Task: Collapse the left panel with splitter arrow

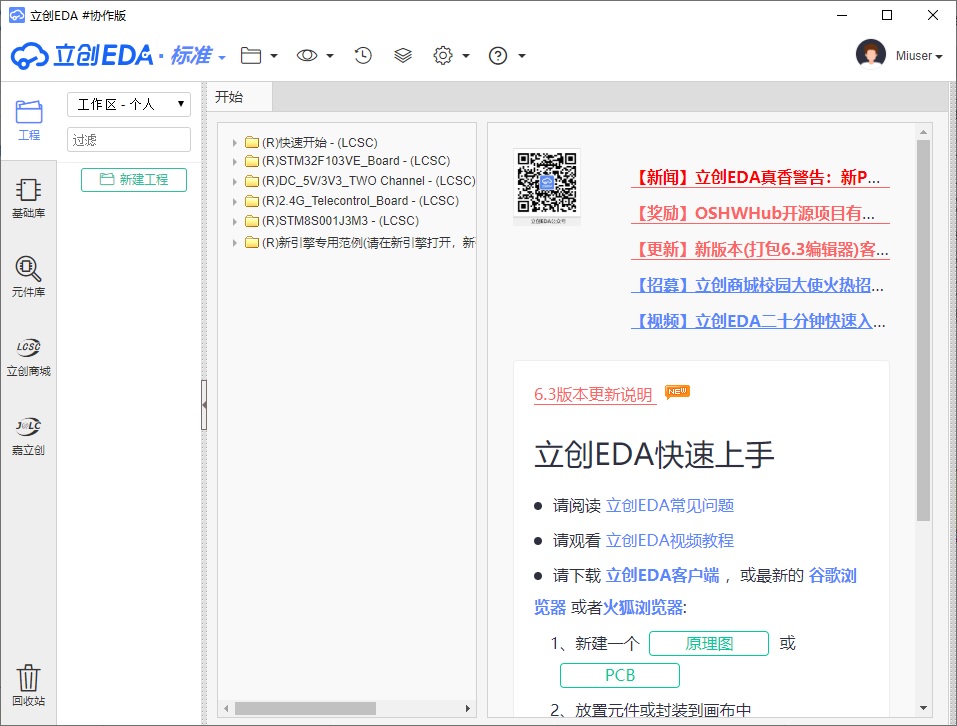Action: point(204,404)
